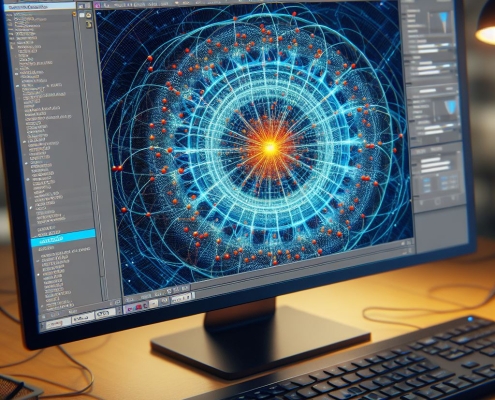Click the yellow document icon below the folder icon
495x400 pixels.
click(89, 24)
